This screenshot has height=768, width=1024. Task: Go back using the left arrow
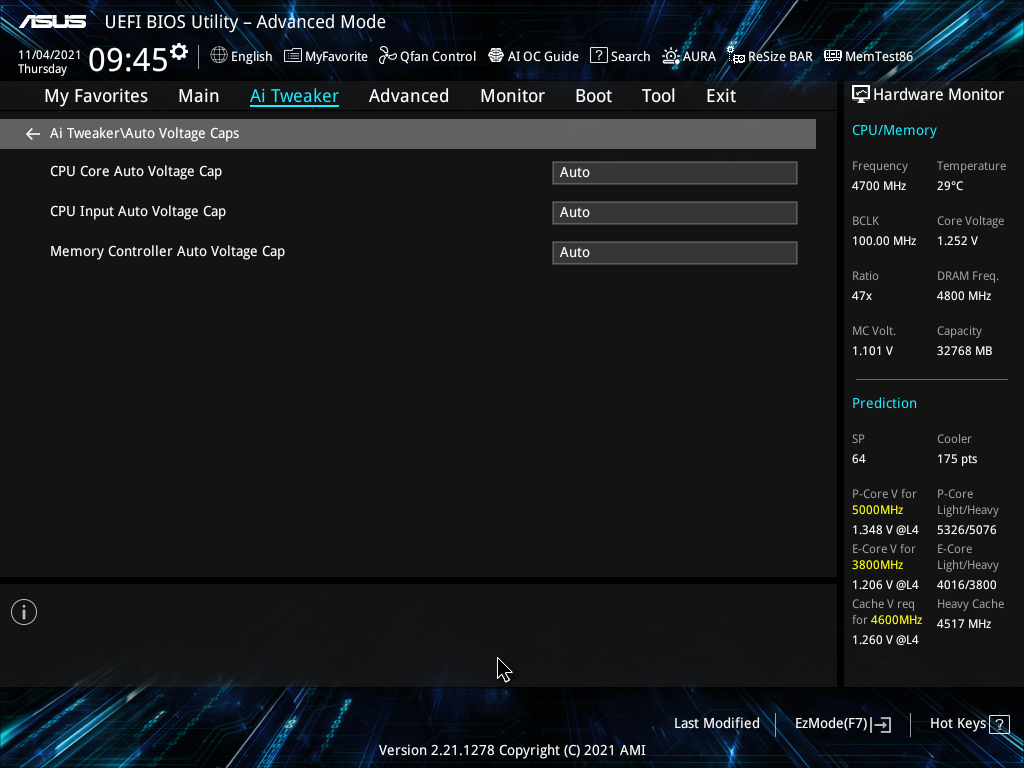tap(33, 134)
